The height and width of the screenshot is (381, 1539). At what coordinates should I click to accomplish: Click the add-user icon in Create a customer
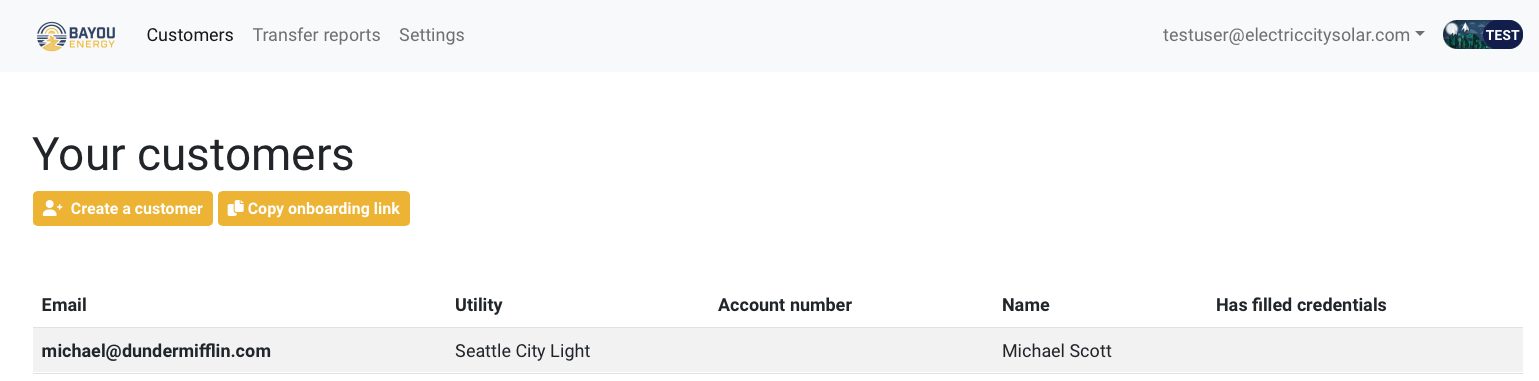tap(53, 209)
